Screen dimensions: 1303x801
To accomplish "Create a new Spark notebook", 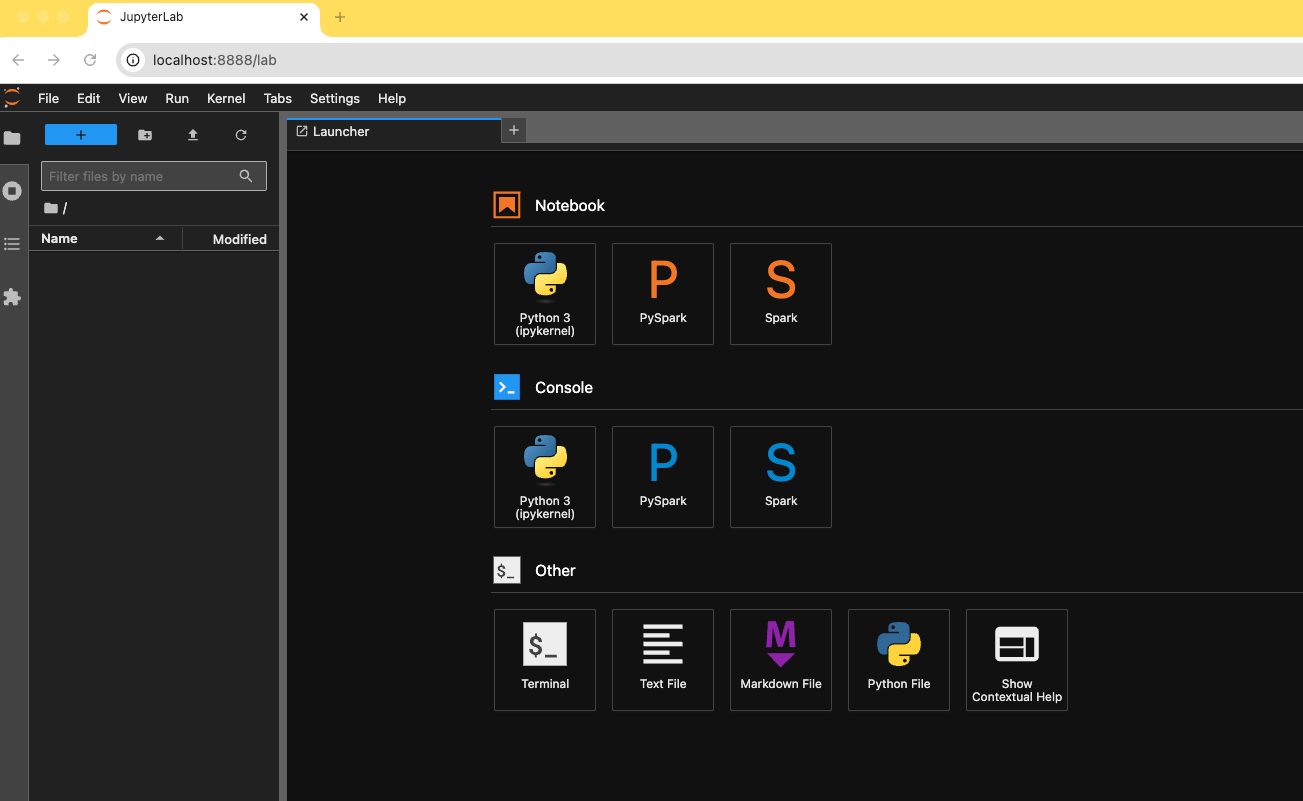I will pos(781,294).
